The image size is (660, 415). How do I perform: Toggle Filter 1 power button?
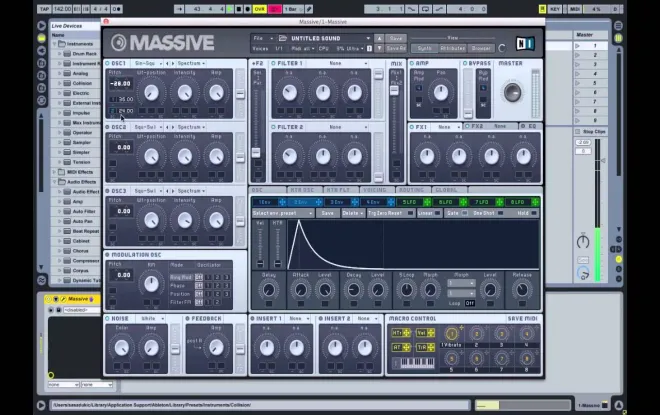(274, 63)
